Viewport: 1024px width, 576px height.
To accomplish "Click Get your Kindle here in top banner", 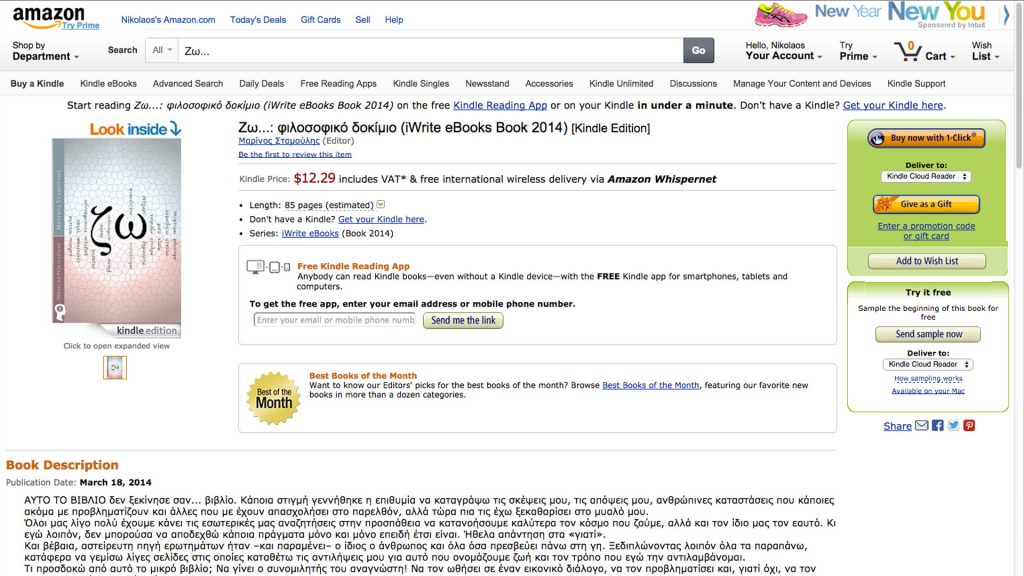I will click(x=893, y=105).
